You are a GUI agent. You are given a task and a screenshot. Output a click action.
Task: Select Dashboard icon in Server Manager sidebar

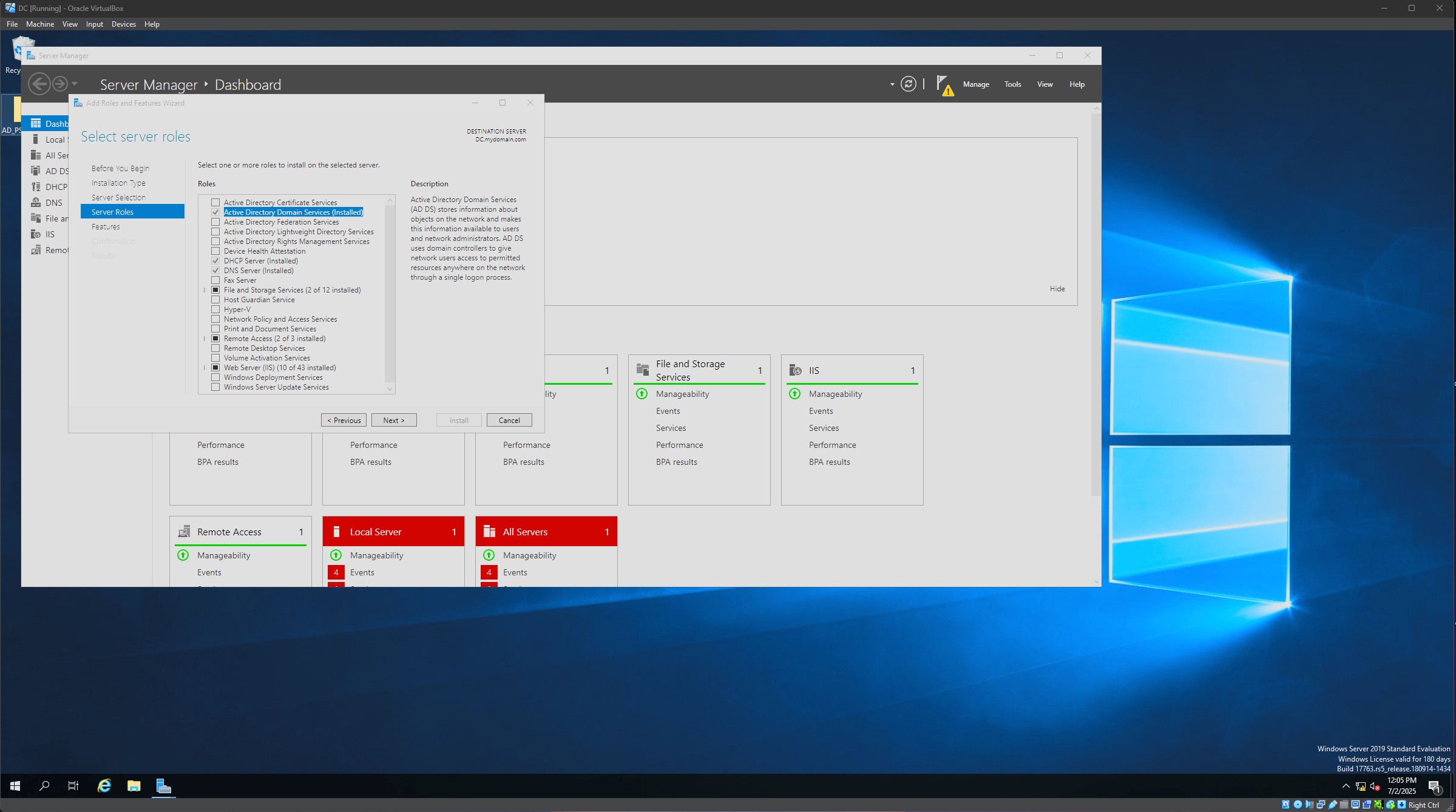(36, 123)
